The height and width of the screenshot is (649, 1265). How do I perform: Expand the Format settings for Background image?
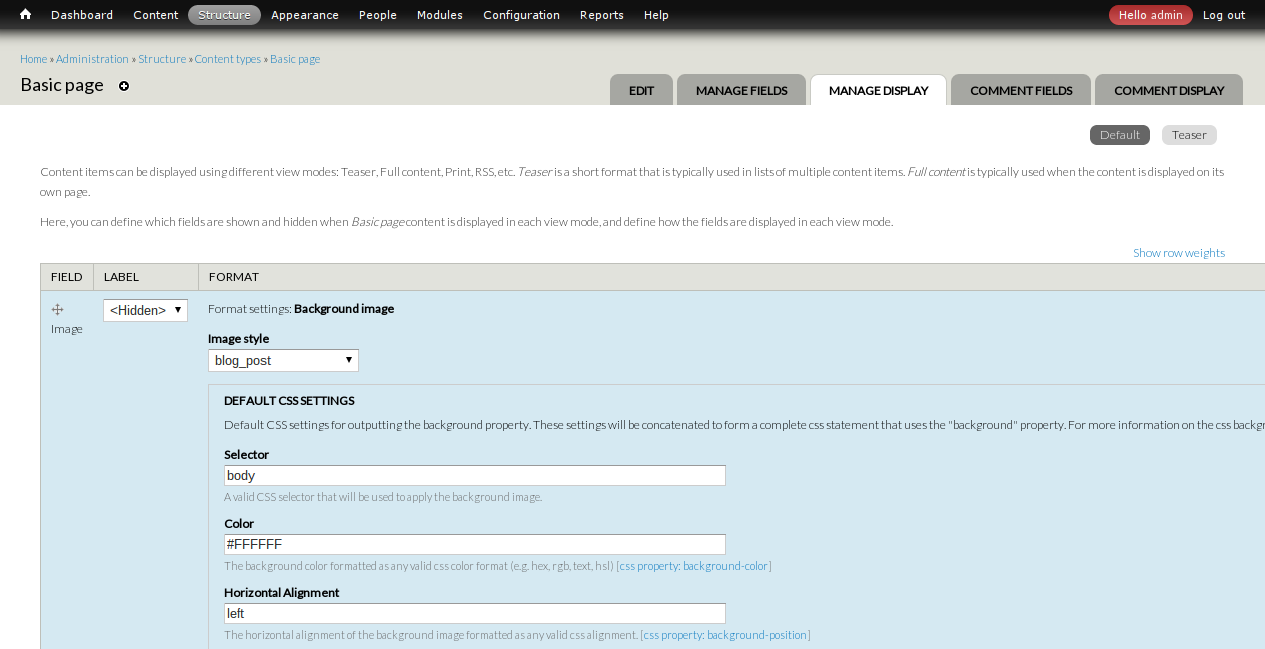pyautogui.click(x=344, y=308)
